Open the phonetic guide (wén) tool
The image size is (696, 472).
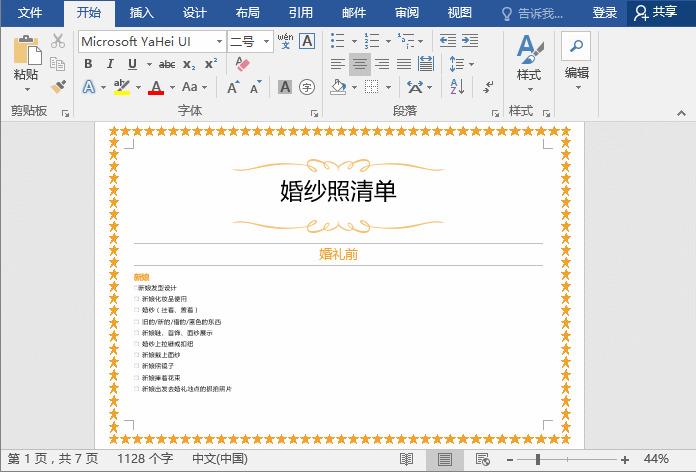(x=285, y=41)
